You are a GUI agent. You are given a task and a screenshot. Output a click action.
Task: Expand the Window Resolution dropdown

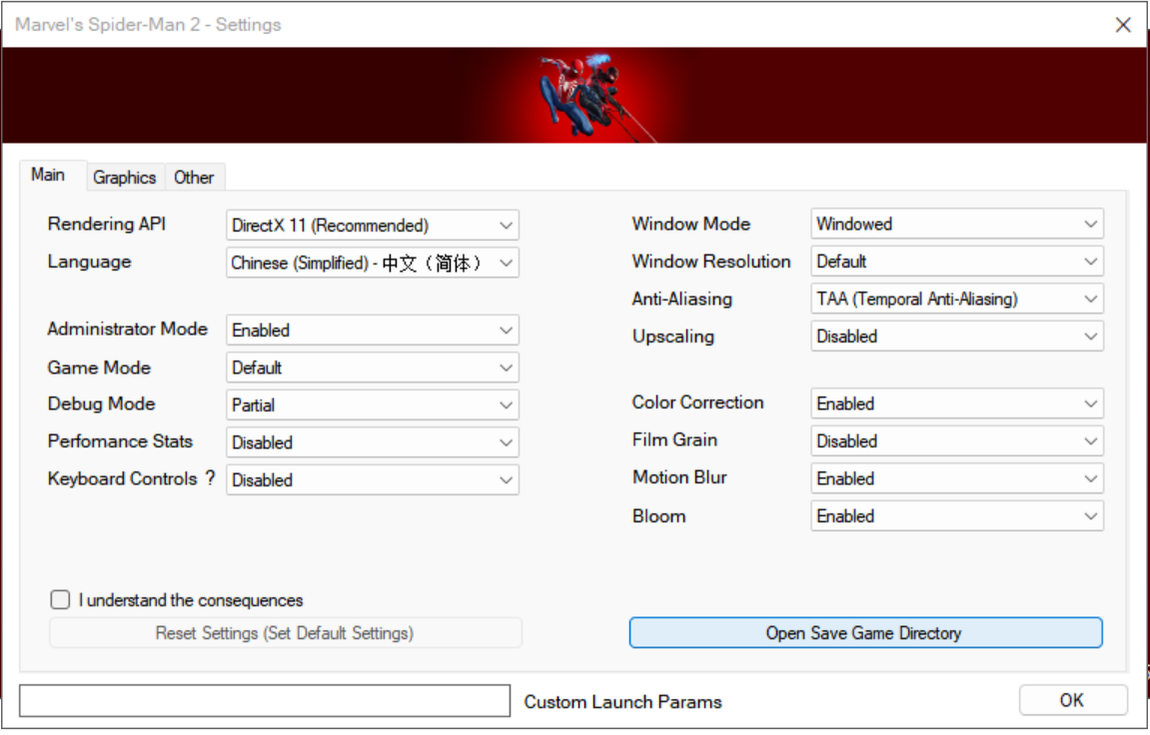(x=957, y=261)
